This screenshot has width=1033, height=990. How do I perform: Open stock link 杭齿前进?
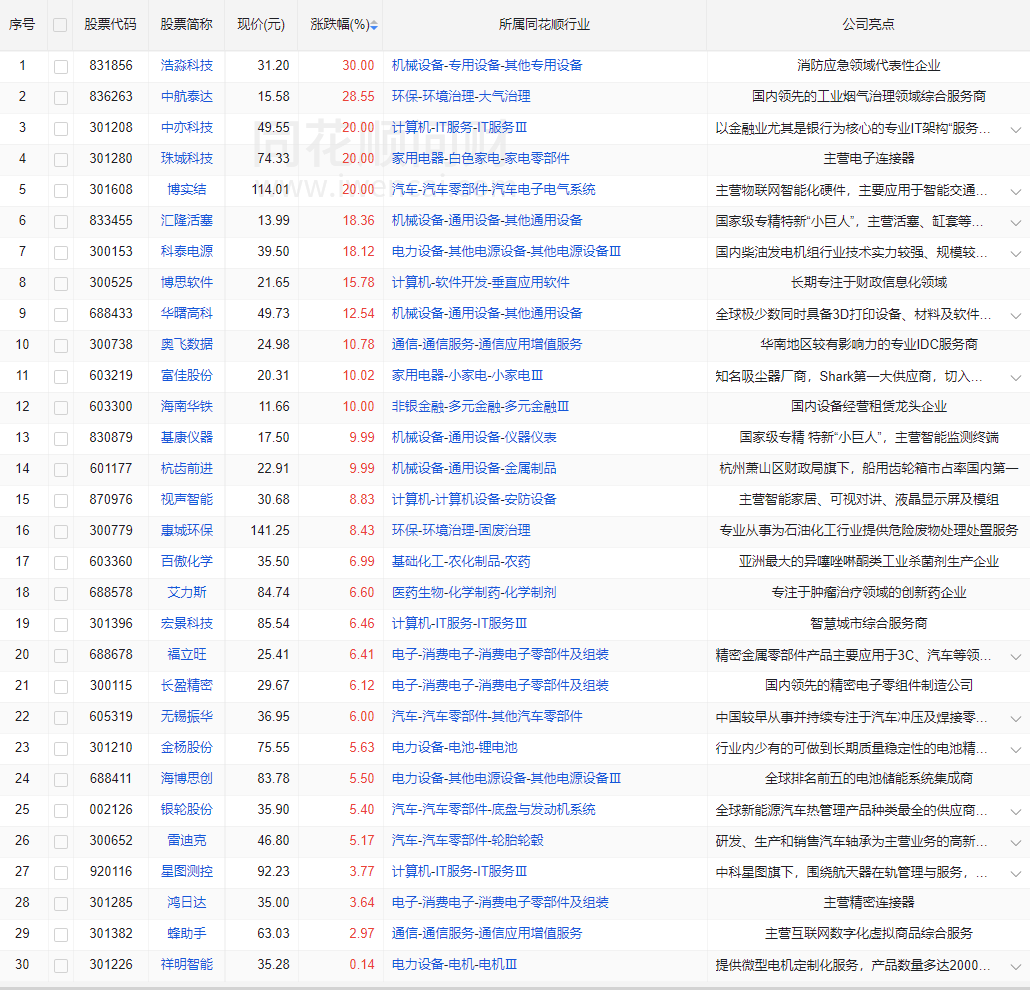186,468
